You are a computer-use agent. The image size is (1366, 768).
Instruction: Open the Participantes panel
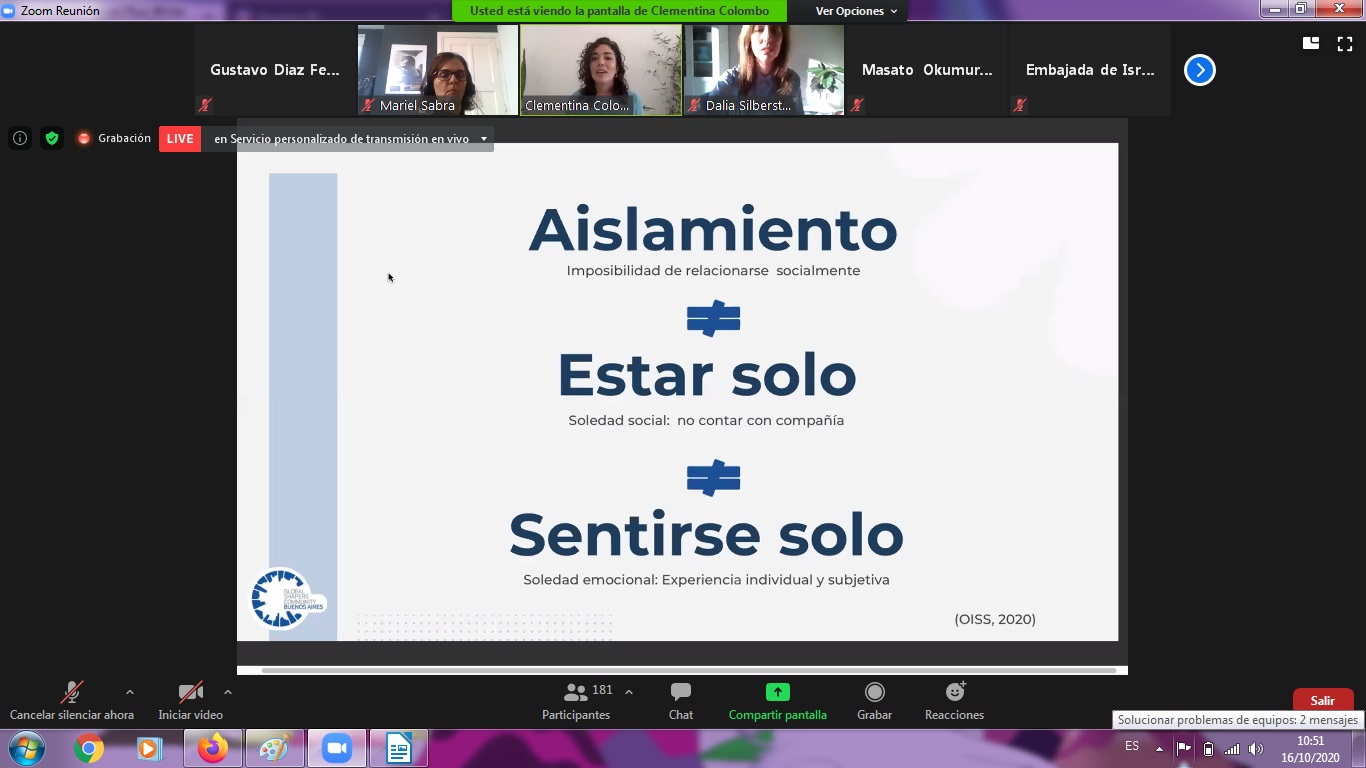point(576,702)
